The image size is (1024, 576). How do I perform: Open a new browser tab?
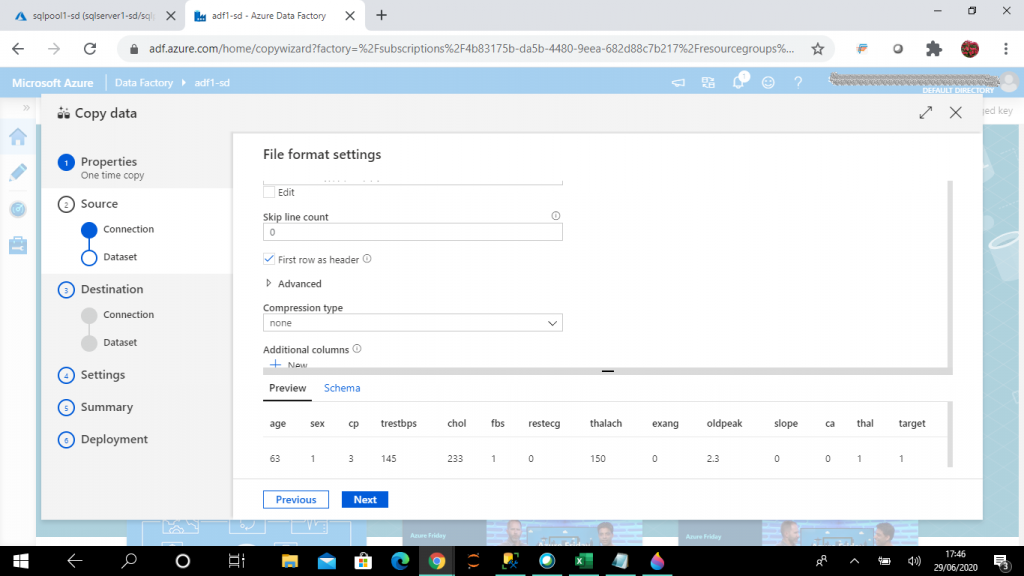click(381, 15)
